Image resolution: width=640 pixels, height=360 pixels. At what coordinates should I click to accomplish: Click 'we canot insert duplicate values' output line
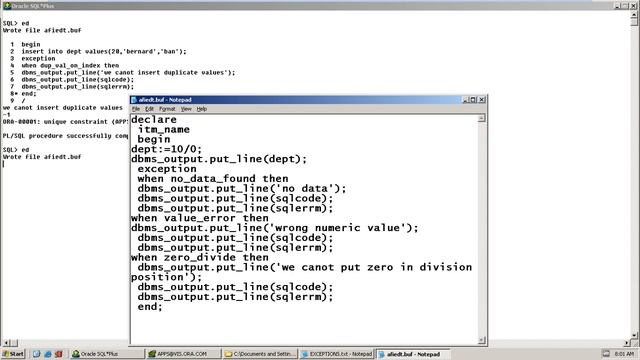[62, 108]
